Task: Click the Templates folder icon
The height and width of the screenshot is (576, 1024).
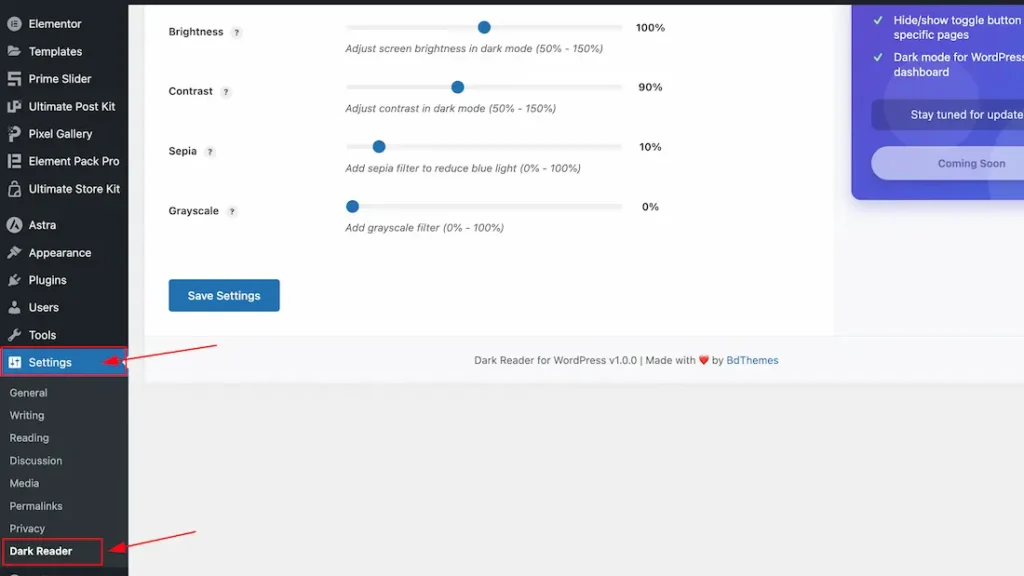Action: [x=14, y=51]
